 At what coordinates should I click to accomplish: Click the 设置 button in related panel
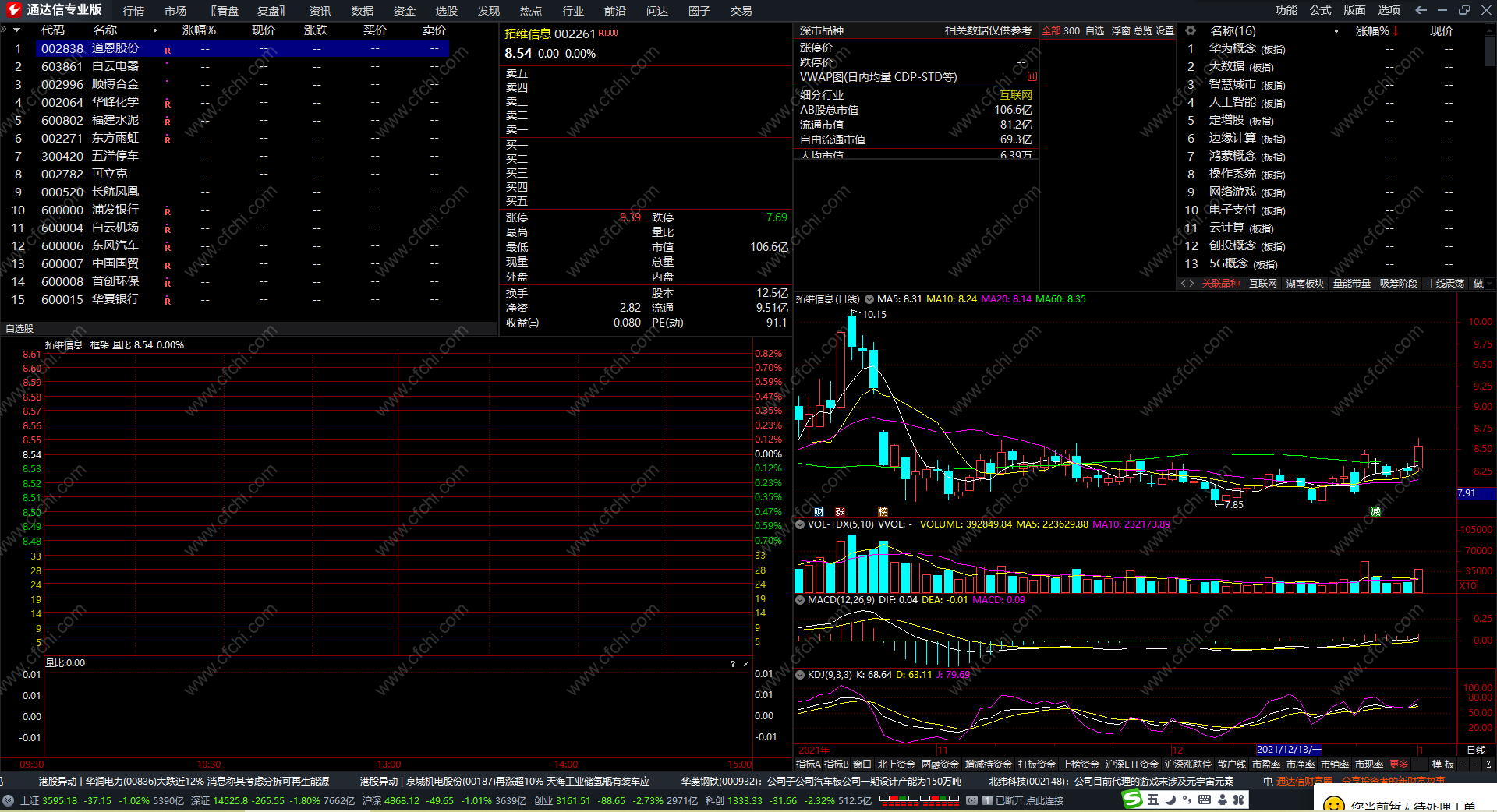(1165, 31)
